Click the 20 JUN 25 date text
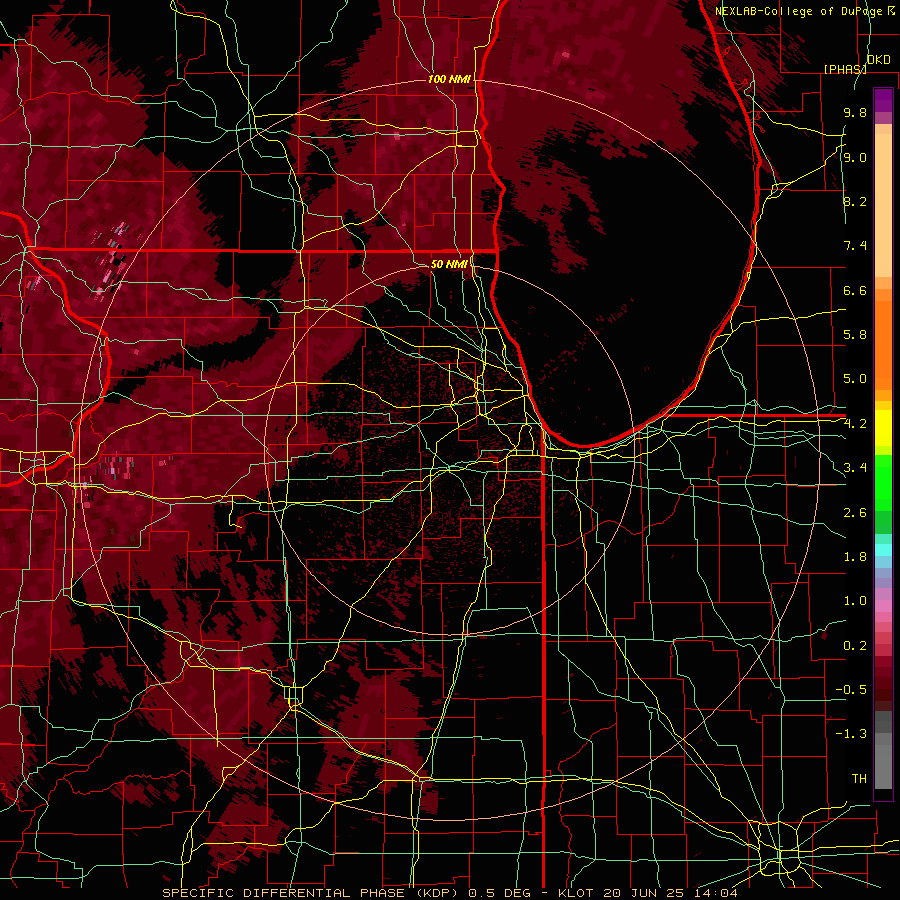This screenshot has width=900, height=900. (643, 893)
